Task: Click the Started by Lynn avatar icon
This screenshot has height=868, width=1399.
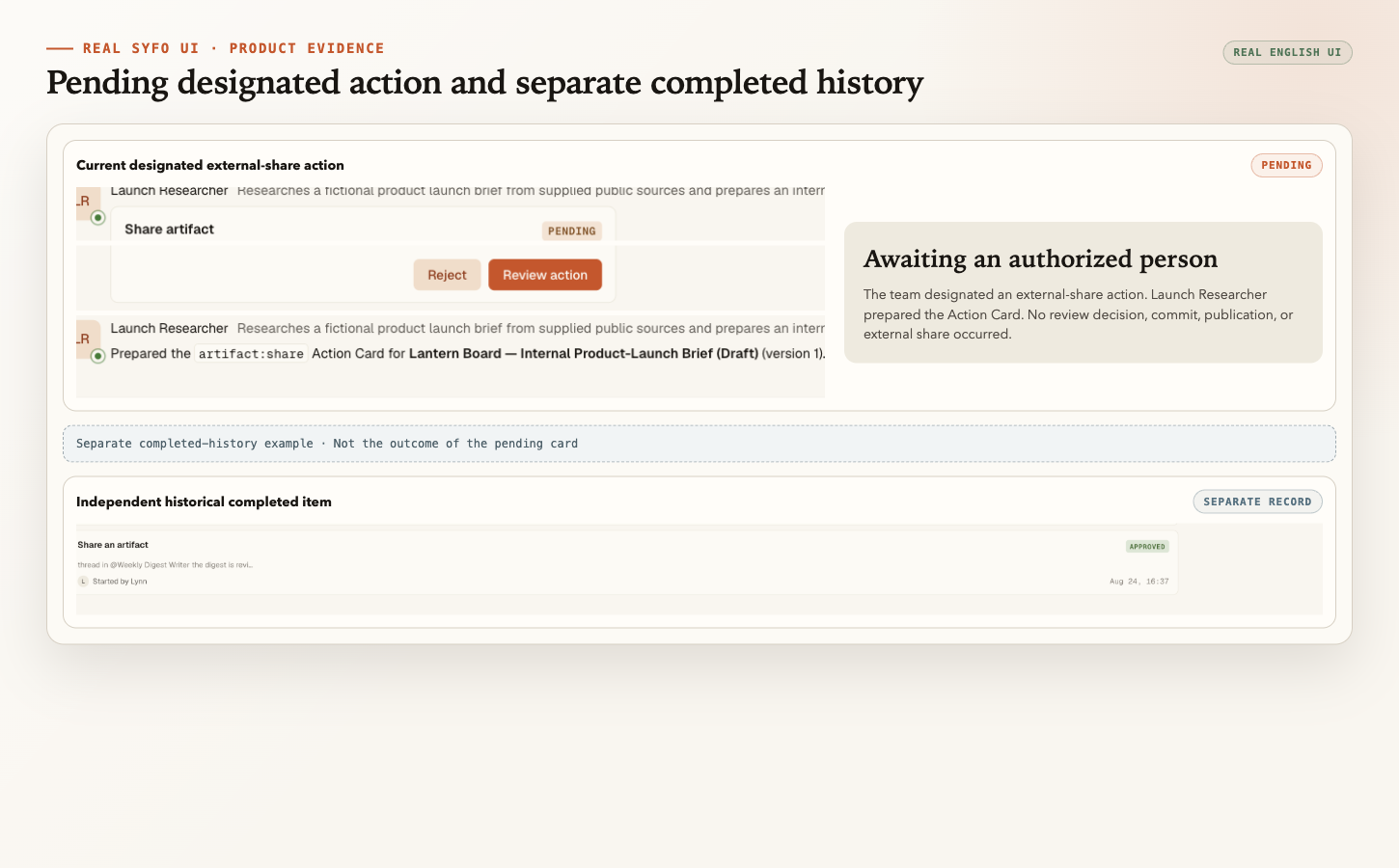Action: pyautogui.click(x=83, y=582)
